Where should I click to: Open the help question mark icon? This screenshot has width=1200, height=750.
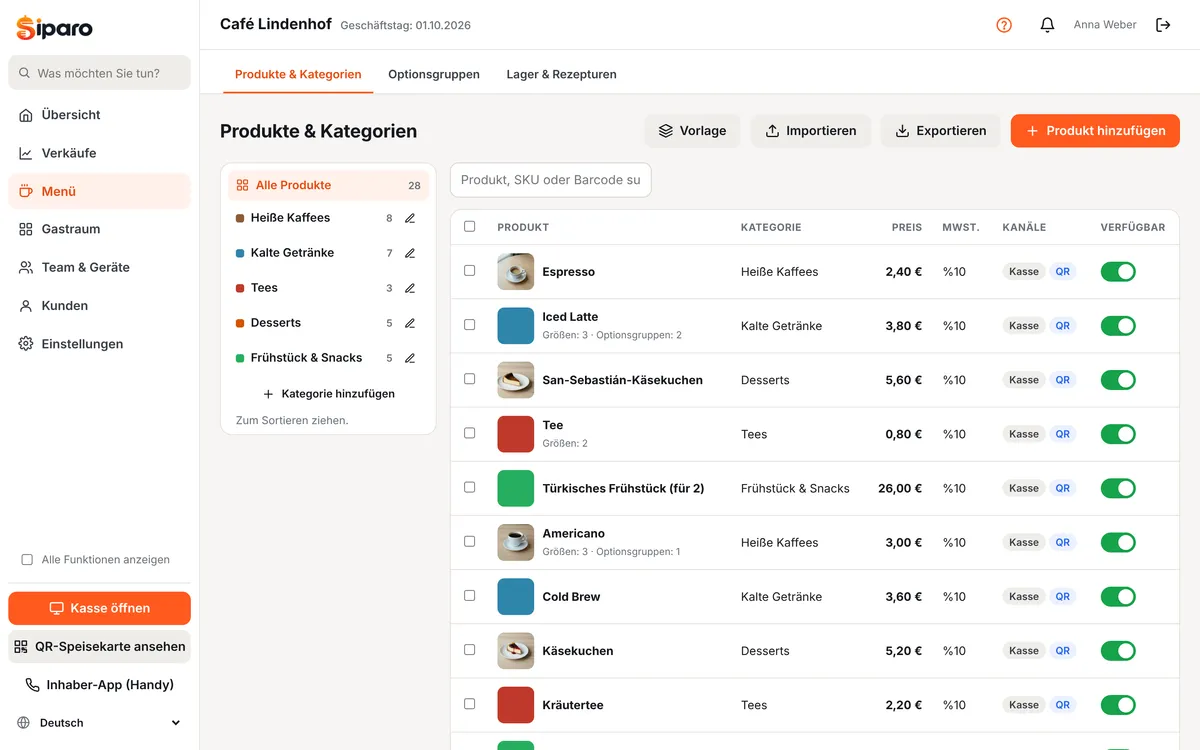point(1004,25)
